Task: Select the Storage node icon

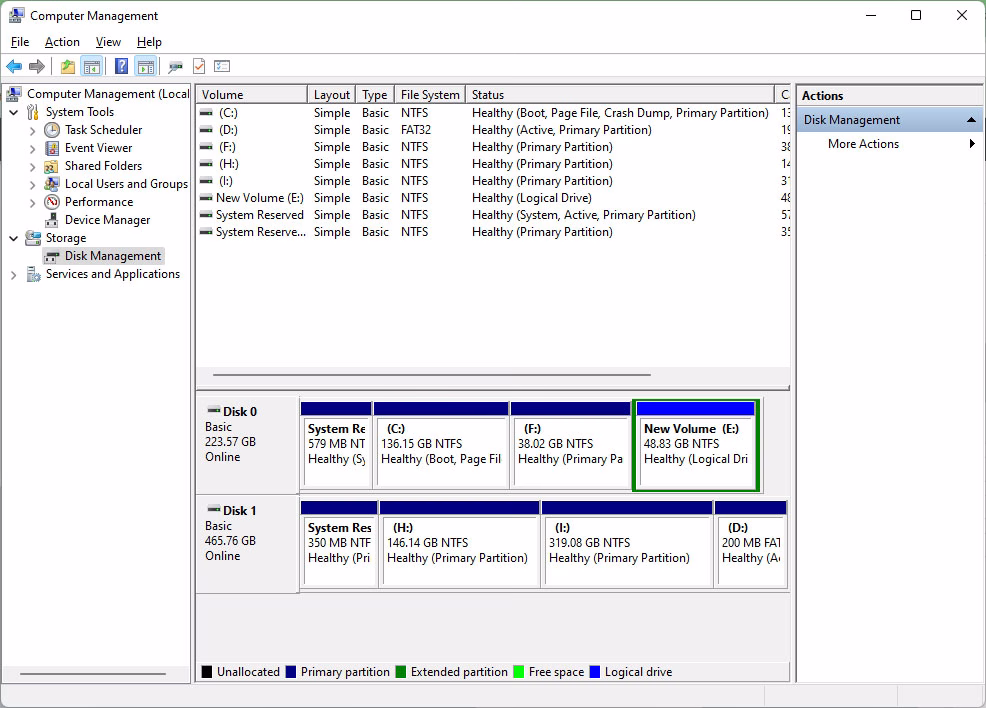Action: pyautogui.click(x=33, y=238)
